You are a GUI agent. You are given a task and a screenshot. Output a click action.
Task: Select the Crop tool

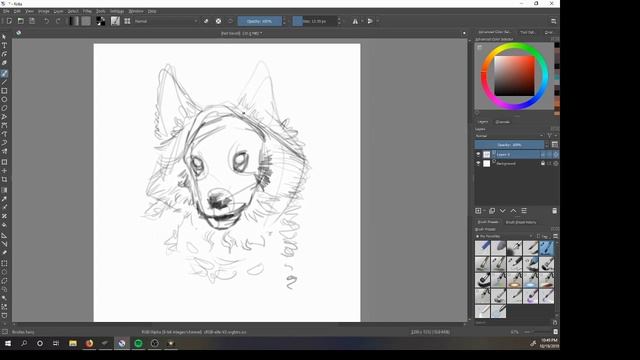[x=4, y=179]
